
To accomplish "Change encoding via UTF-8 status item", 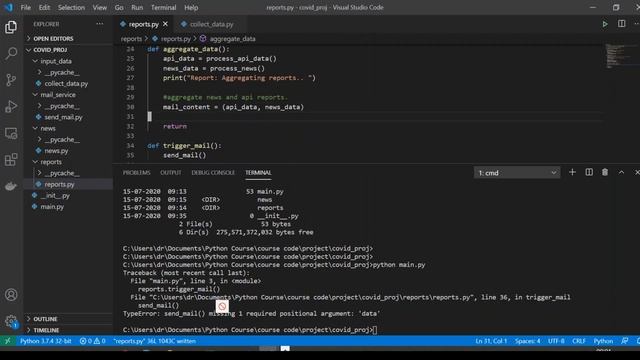I will (556, 341).
